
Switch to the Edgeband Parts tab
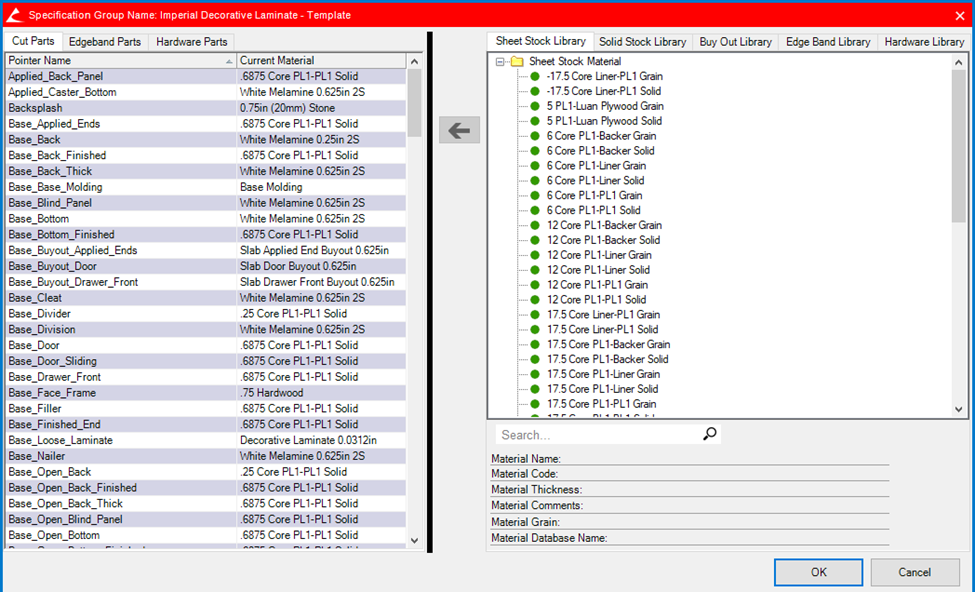(107, 42)
